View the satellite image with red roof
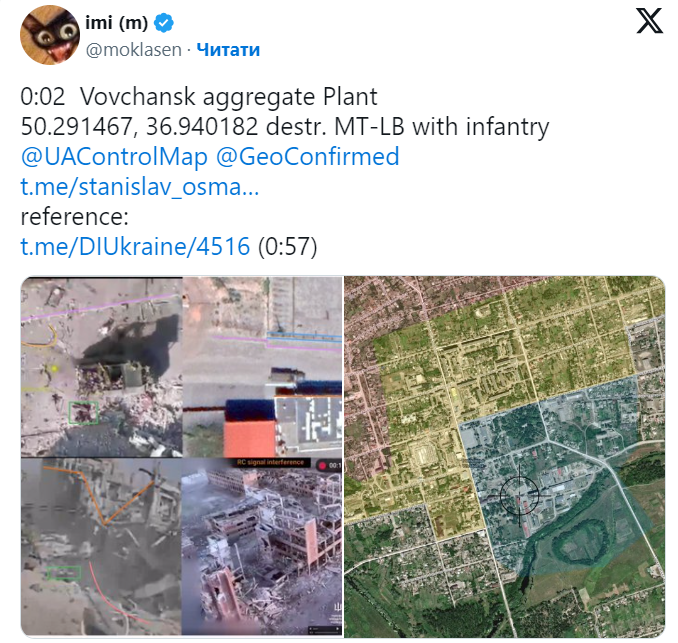The width and height of the screenshot is (678, 643). point(262,367)
